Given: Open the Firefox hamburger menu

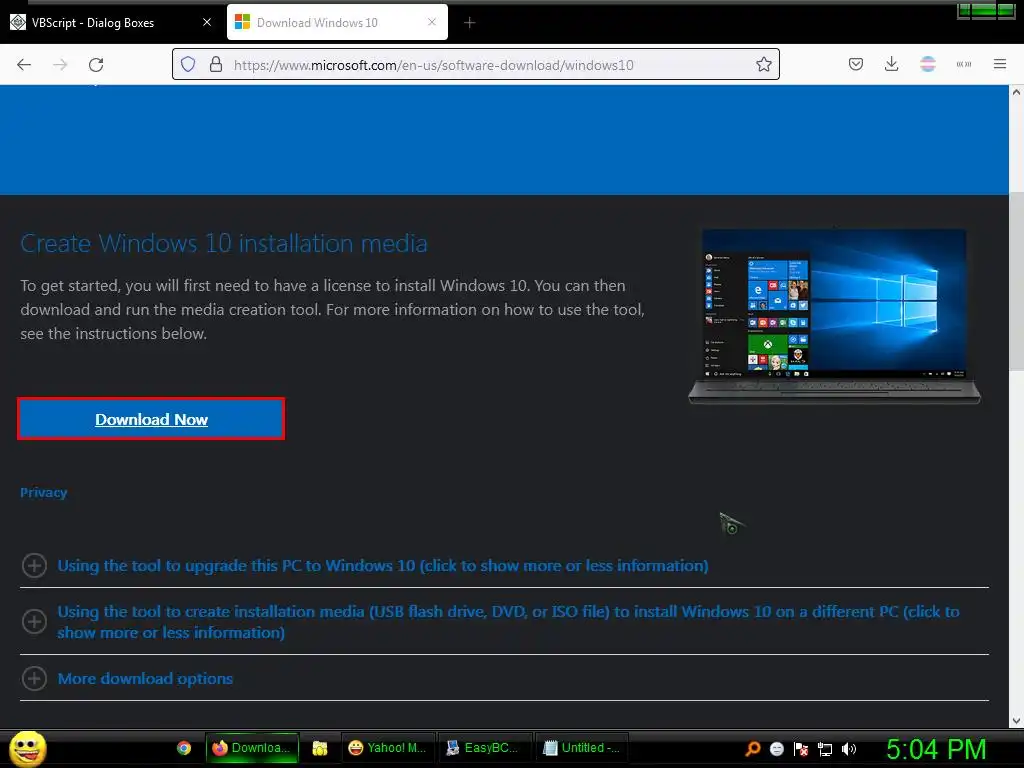Looking at the screenshot, I should click(1000, 65).
